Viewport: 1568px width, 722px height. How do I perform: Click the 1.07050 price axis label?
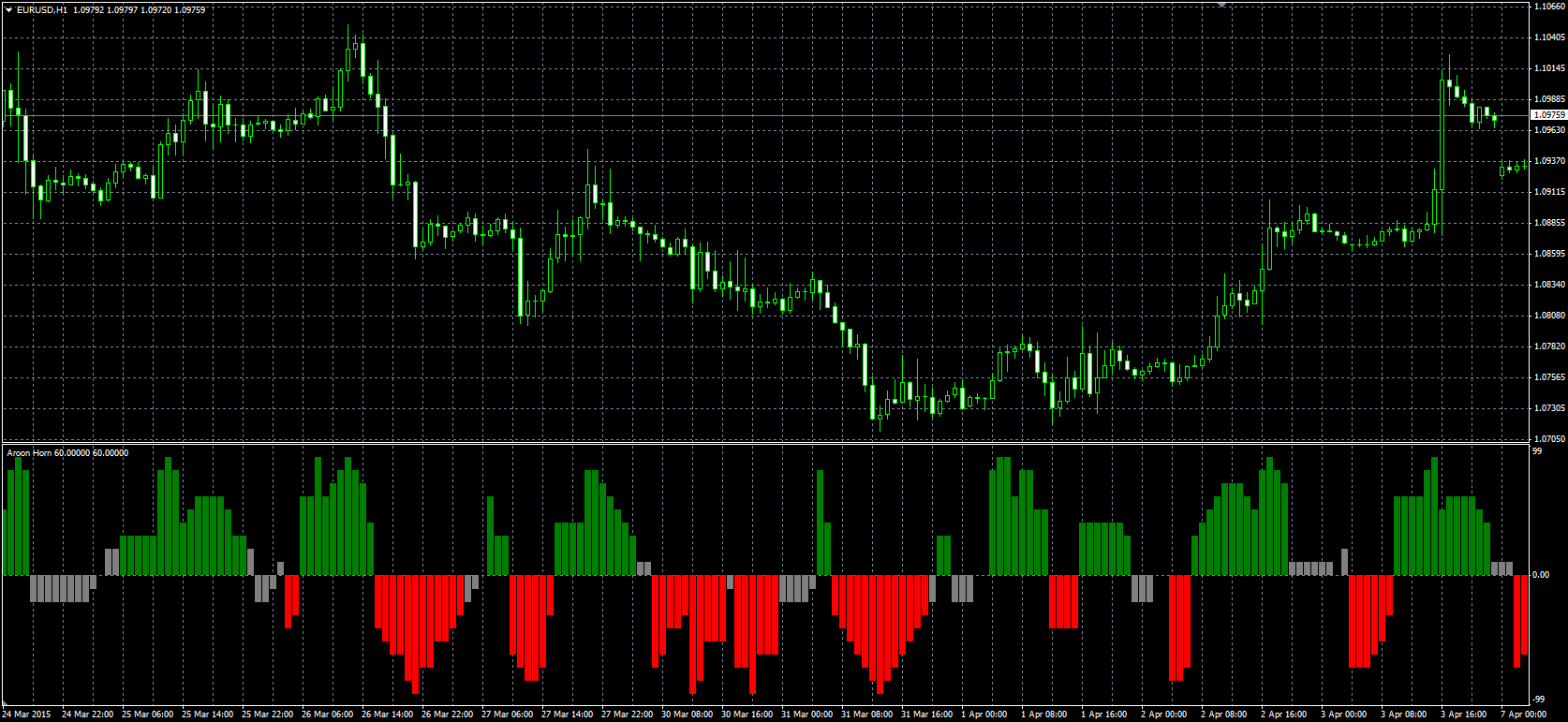coord(1550,439)
